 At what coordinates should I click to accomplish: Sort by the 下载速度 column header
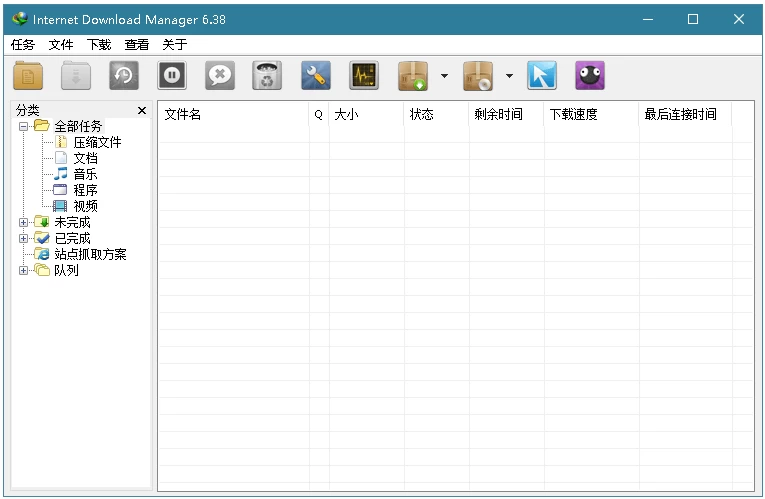573,114
